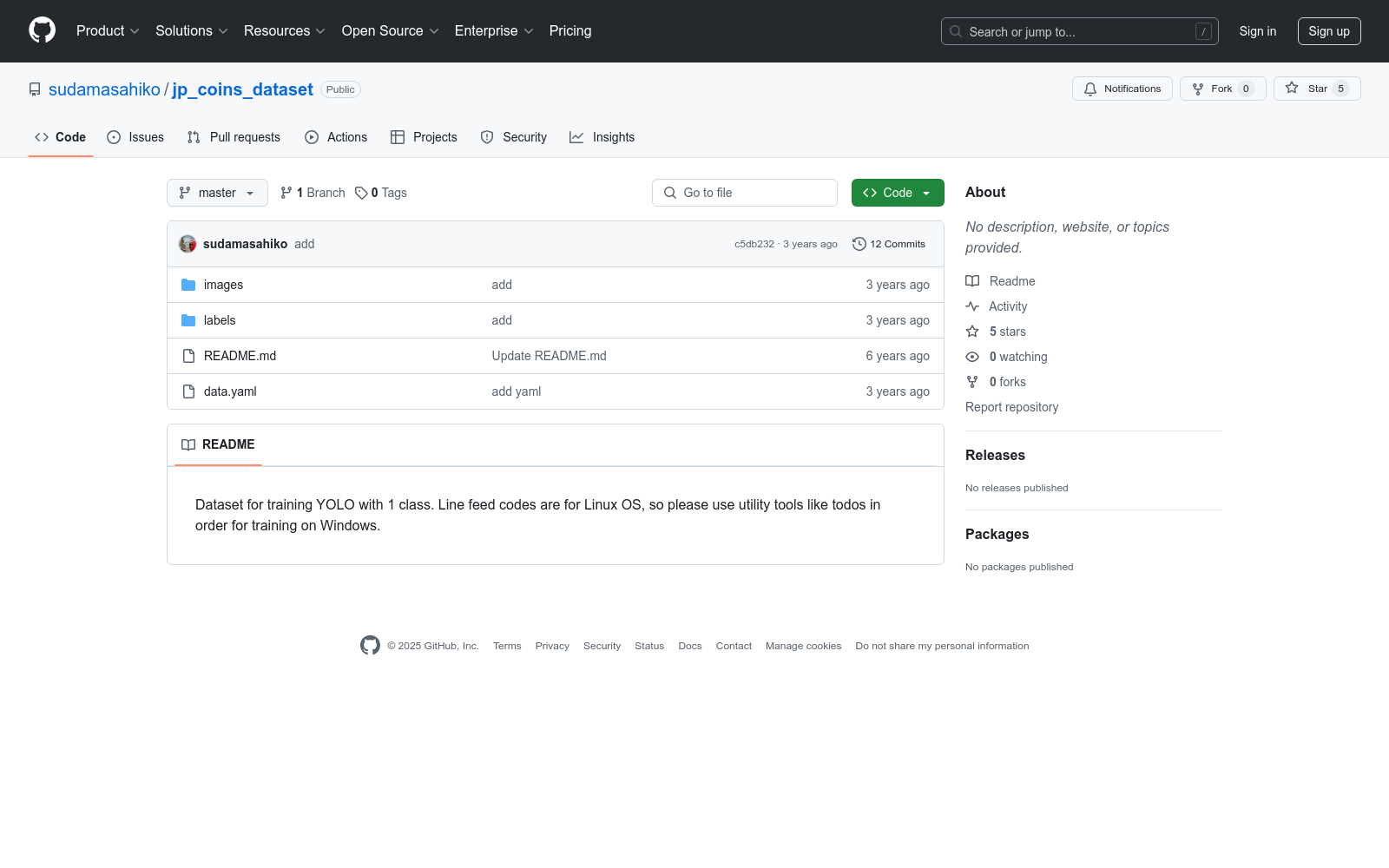Click the Notifications button

(1122, 89)
